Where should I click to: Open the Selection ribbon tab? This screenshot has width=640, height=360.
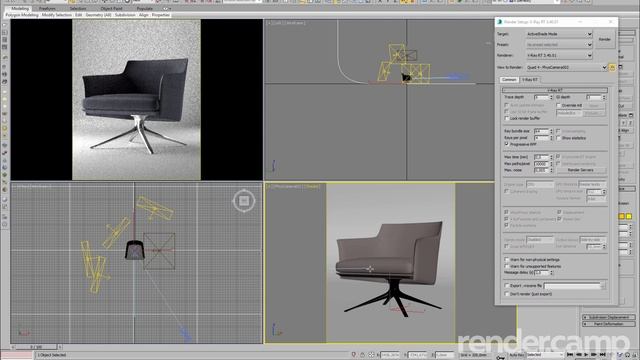(x=78, y=8)
